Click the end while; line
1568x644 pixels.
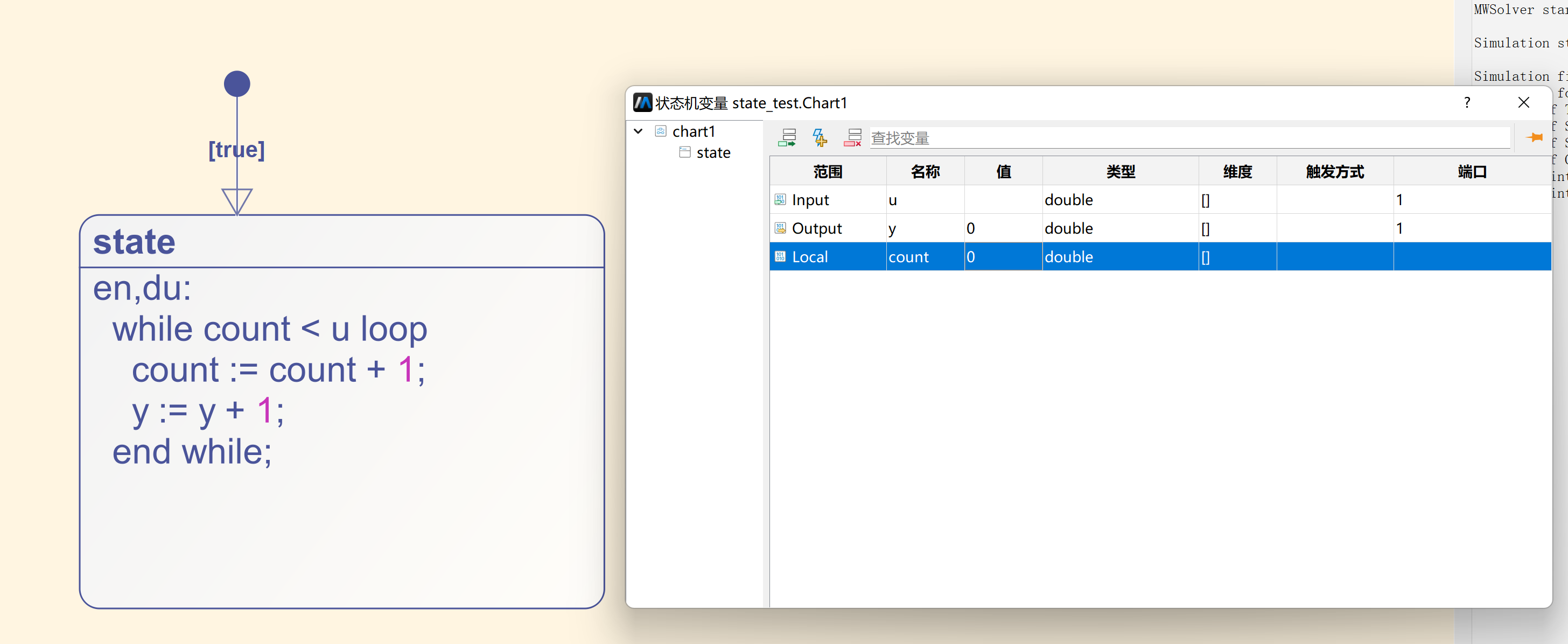(x=192, y=452)
